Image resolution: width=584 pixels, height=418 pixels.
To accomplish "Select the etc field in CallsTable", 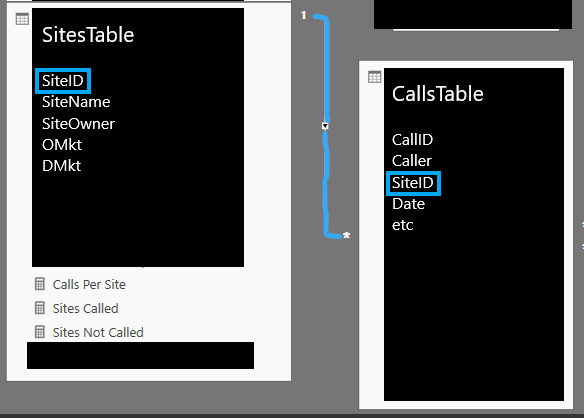I will pos(403,225).
